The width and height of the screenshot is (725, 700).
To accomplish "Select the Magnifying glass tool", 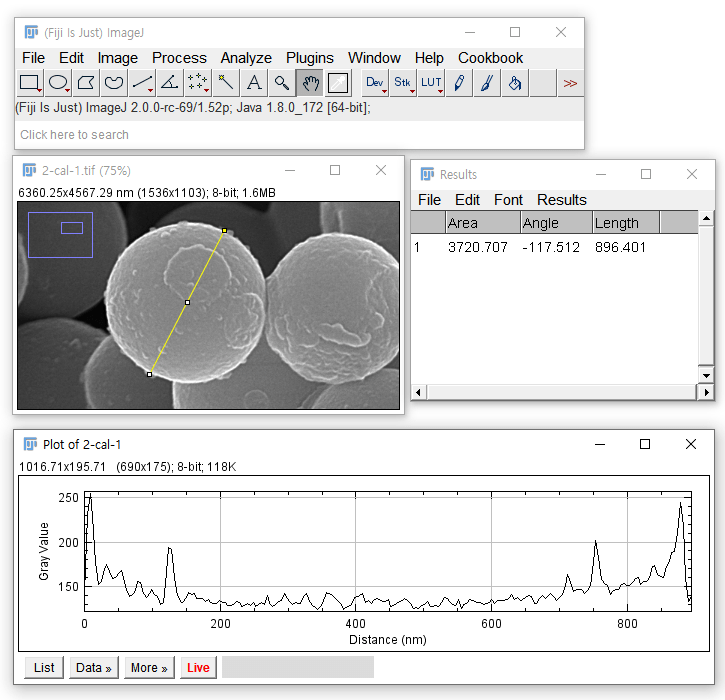I will click(282, 83).
